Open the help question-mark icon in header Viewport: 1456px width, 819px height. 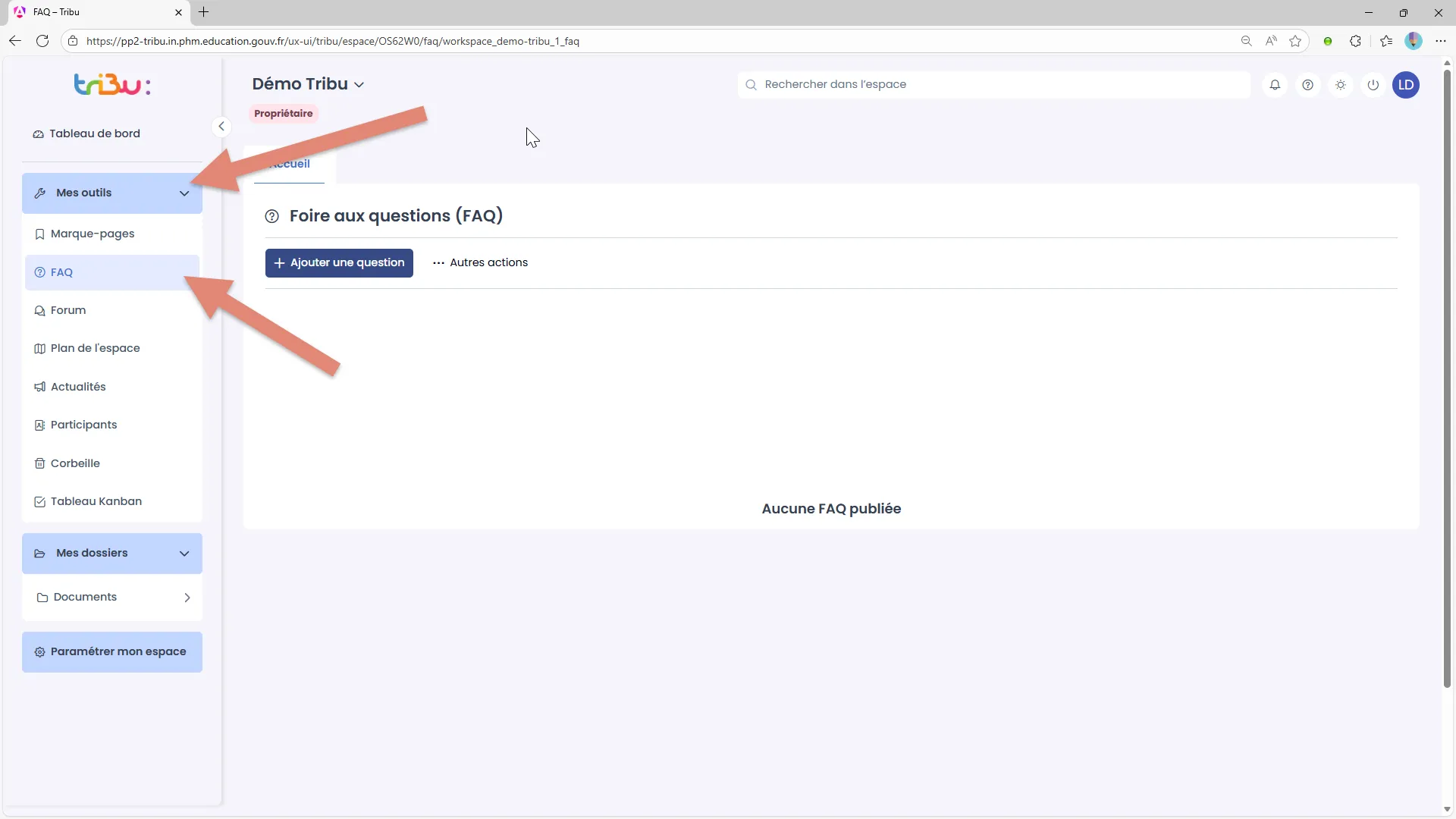1307,85
